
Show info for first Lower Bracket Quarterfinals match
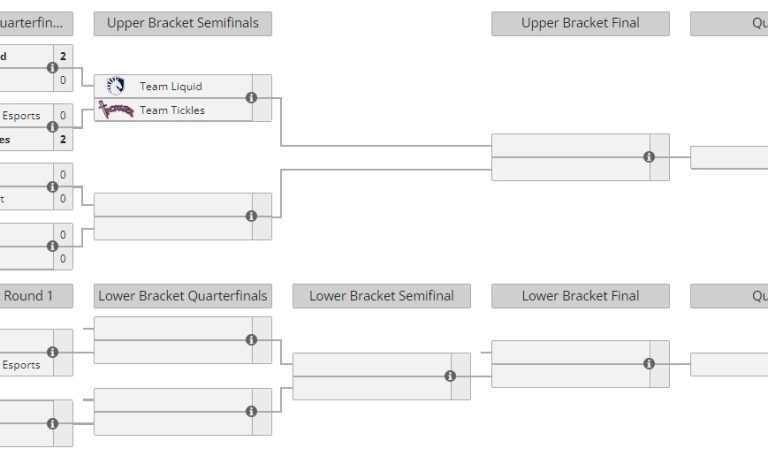coord(251,340)
